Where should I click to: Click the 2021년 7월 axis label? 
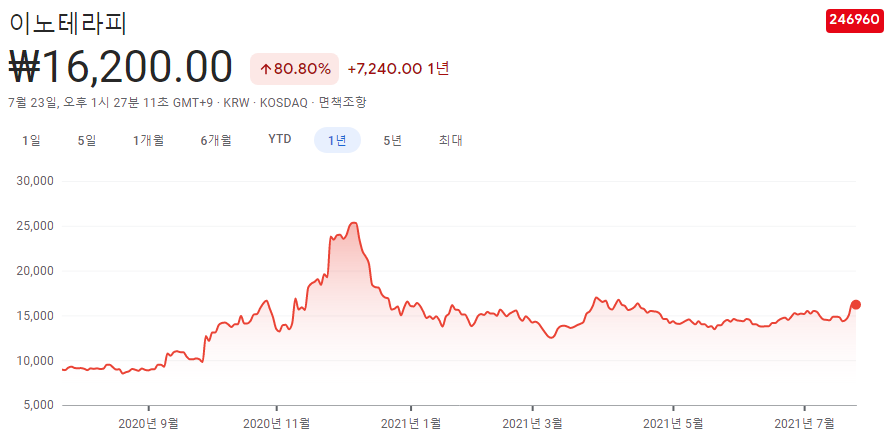[x=804, y=424]
